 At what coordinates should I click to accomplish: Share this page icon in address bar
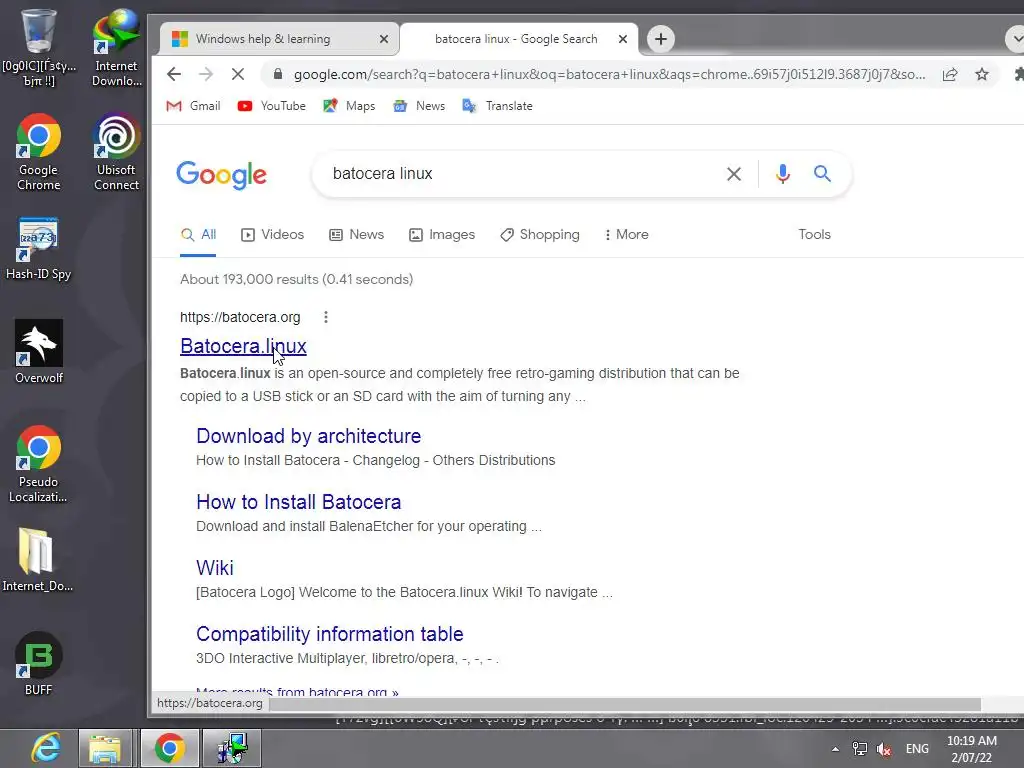pos(950,74)
